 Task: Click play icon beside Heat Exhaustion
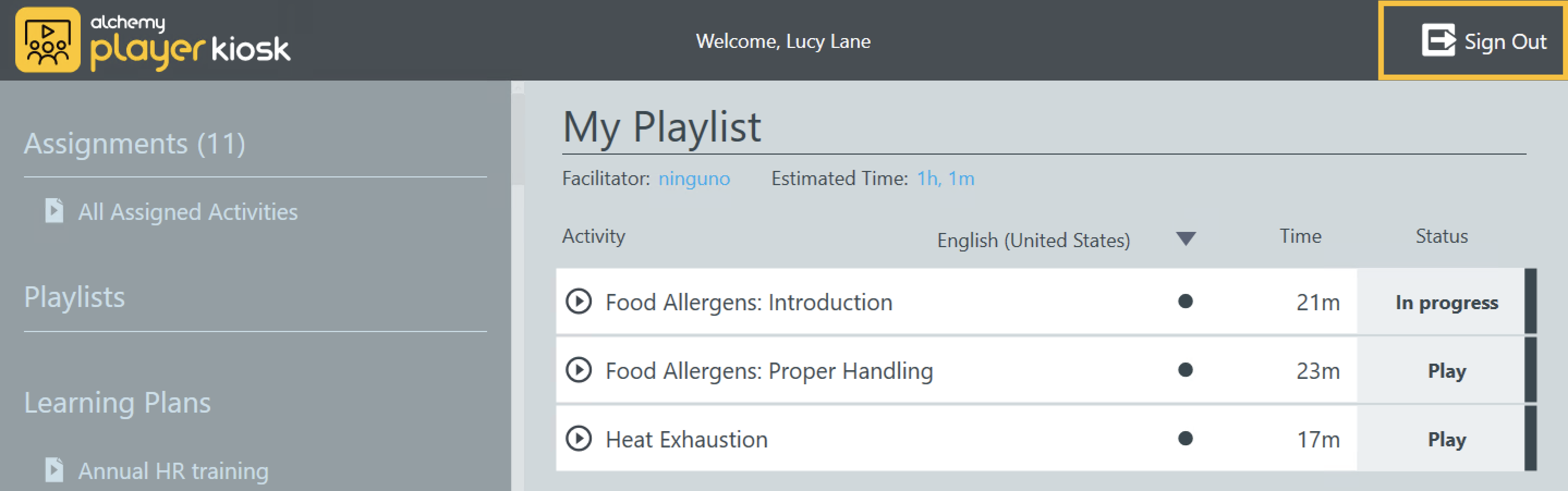click(578, 439)
